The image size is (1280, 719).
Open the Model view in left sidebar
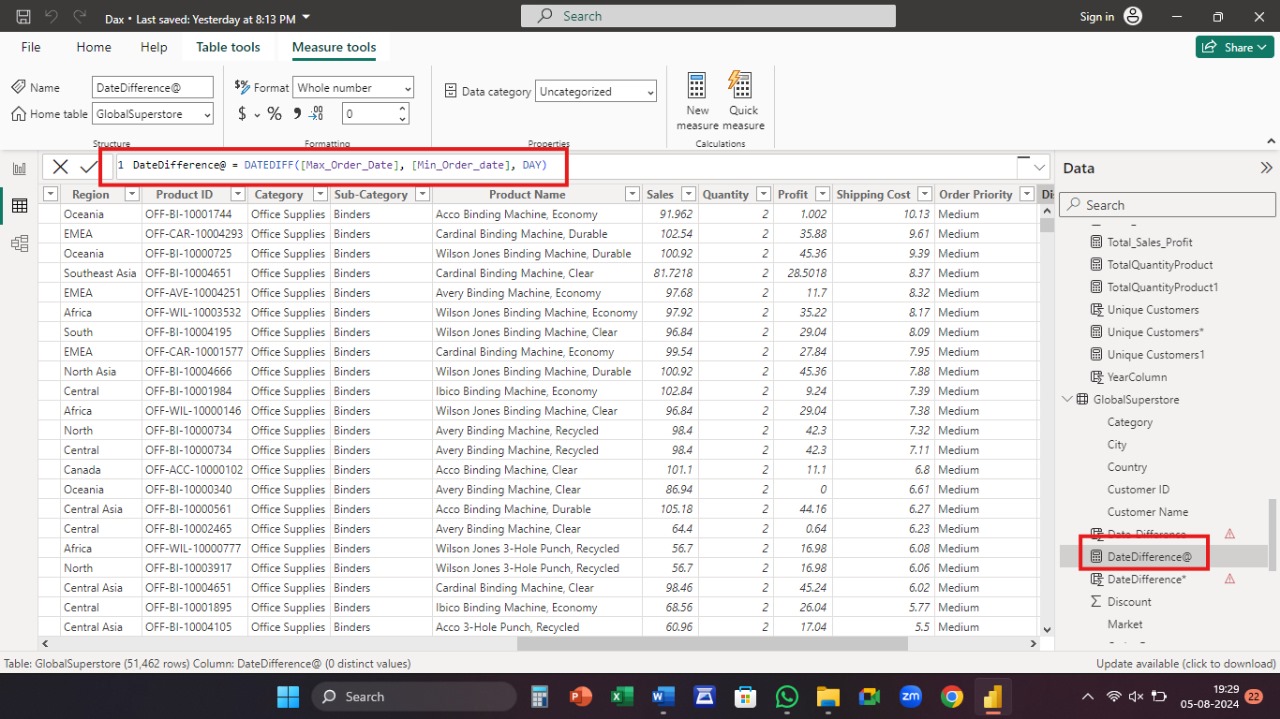19,243
